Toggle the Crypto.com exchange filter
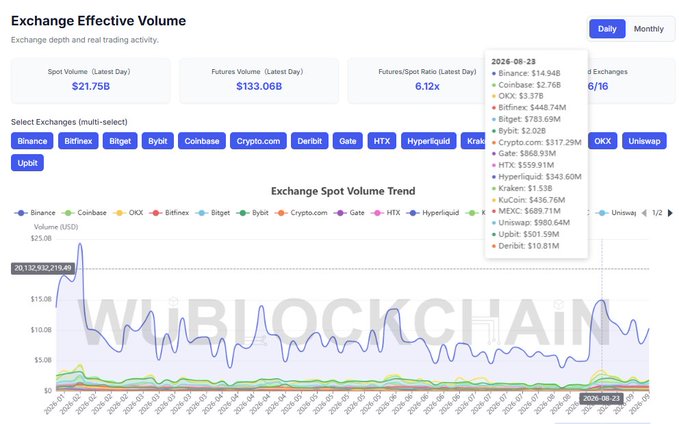679x424 pixels. (x=258, y=141)
